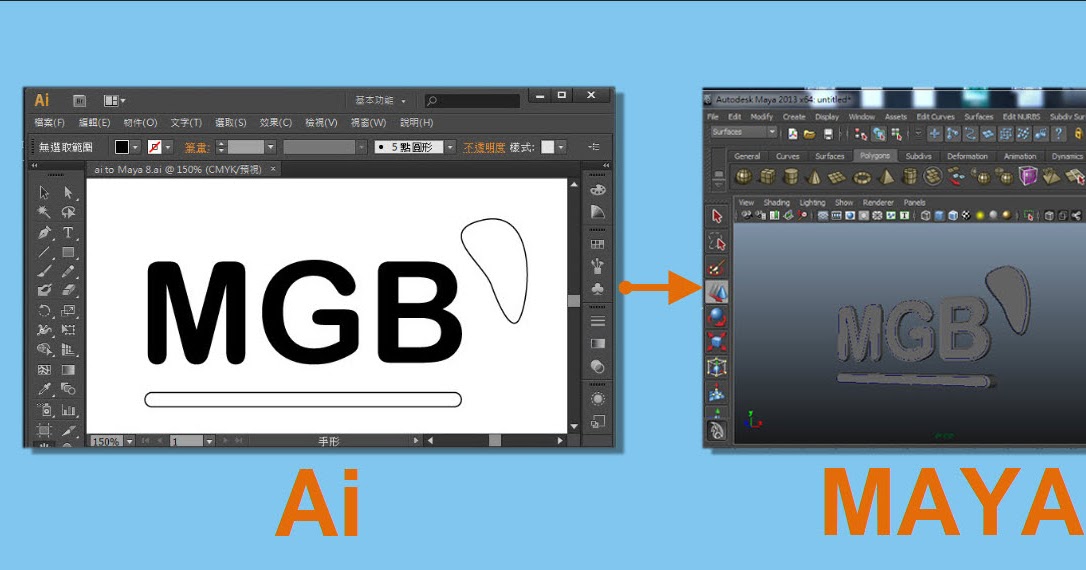Toggle textured display checker icon in Maya

pos(966,216)
